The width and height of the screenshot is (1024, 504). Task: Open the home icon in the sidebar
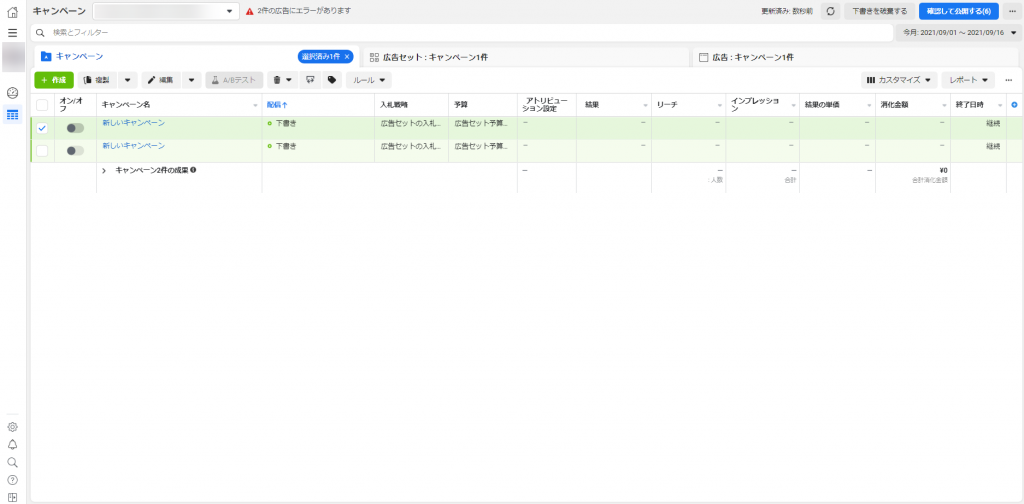(12, 12)
